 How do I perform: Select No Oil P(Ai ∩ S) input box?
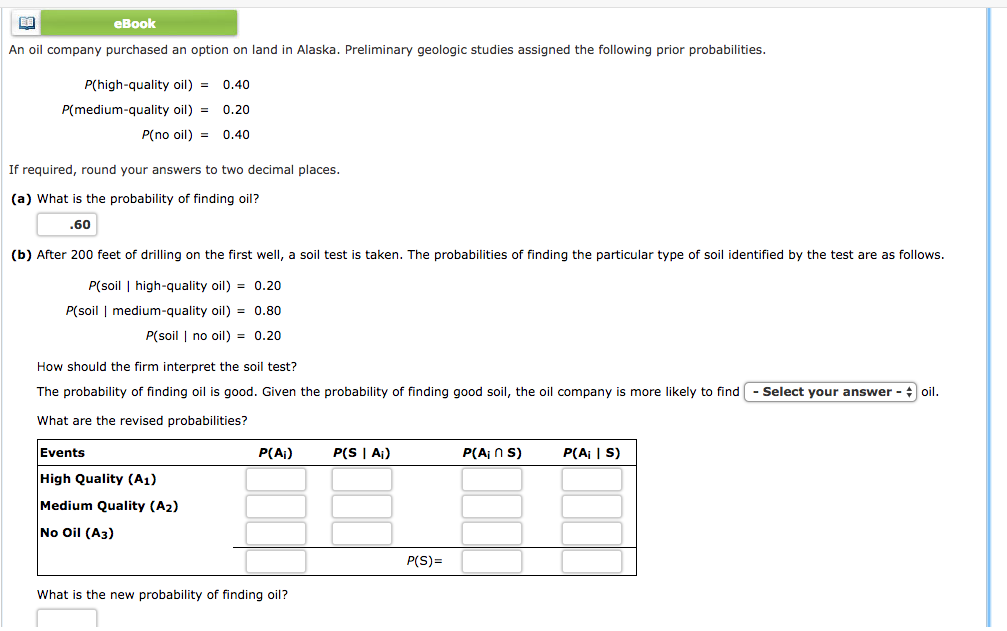tap(491, 533)
